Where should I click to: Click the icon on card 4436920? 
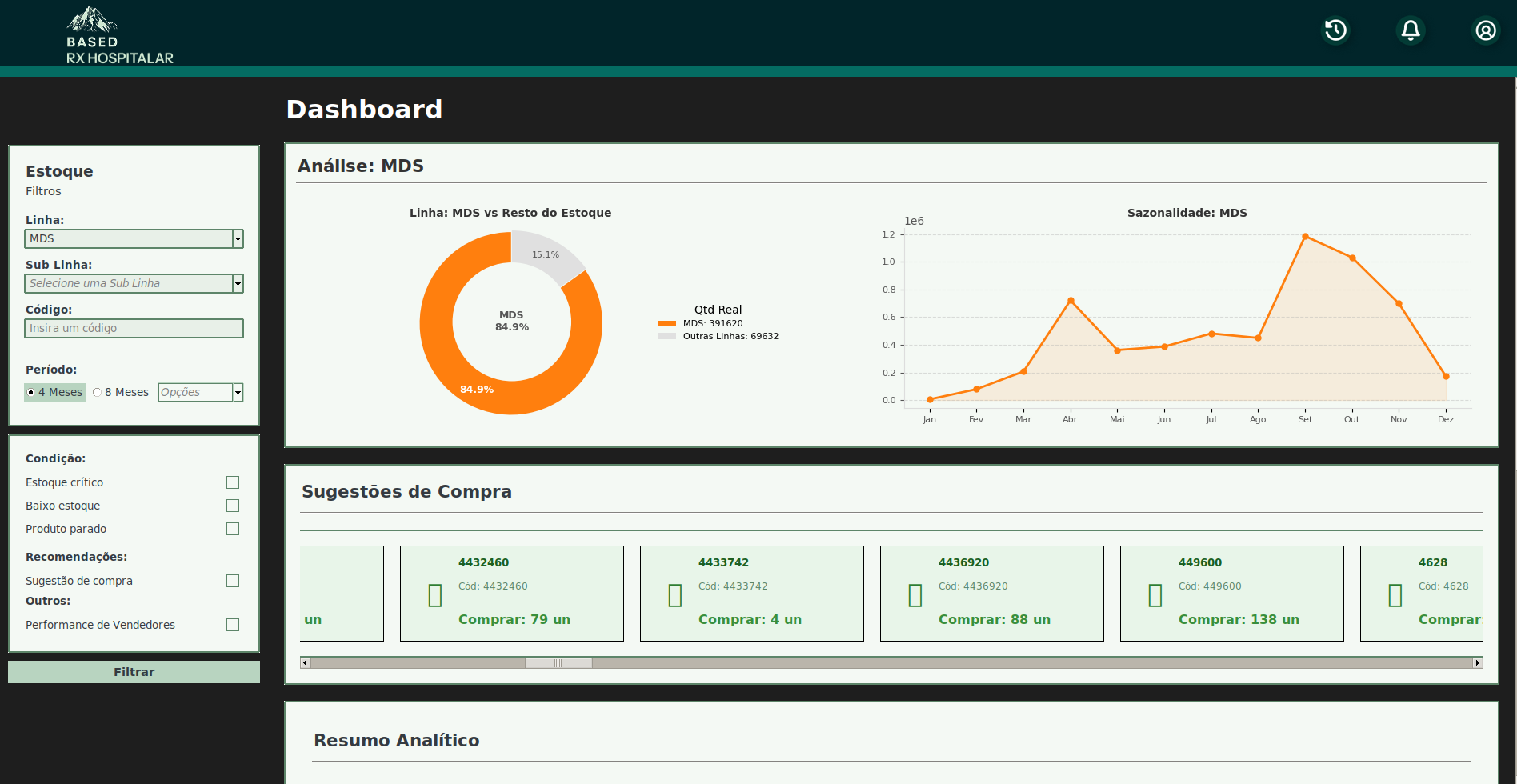[x=915, y=595]
